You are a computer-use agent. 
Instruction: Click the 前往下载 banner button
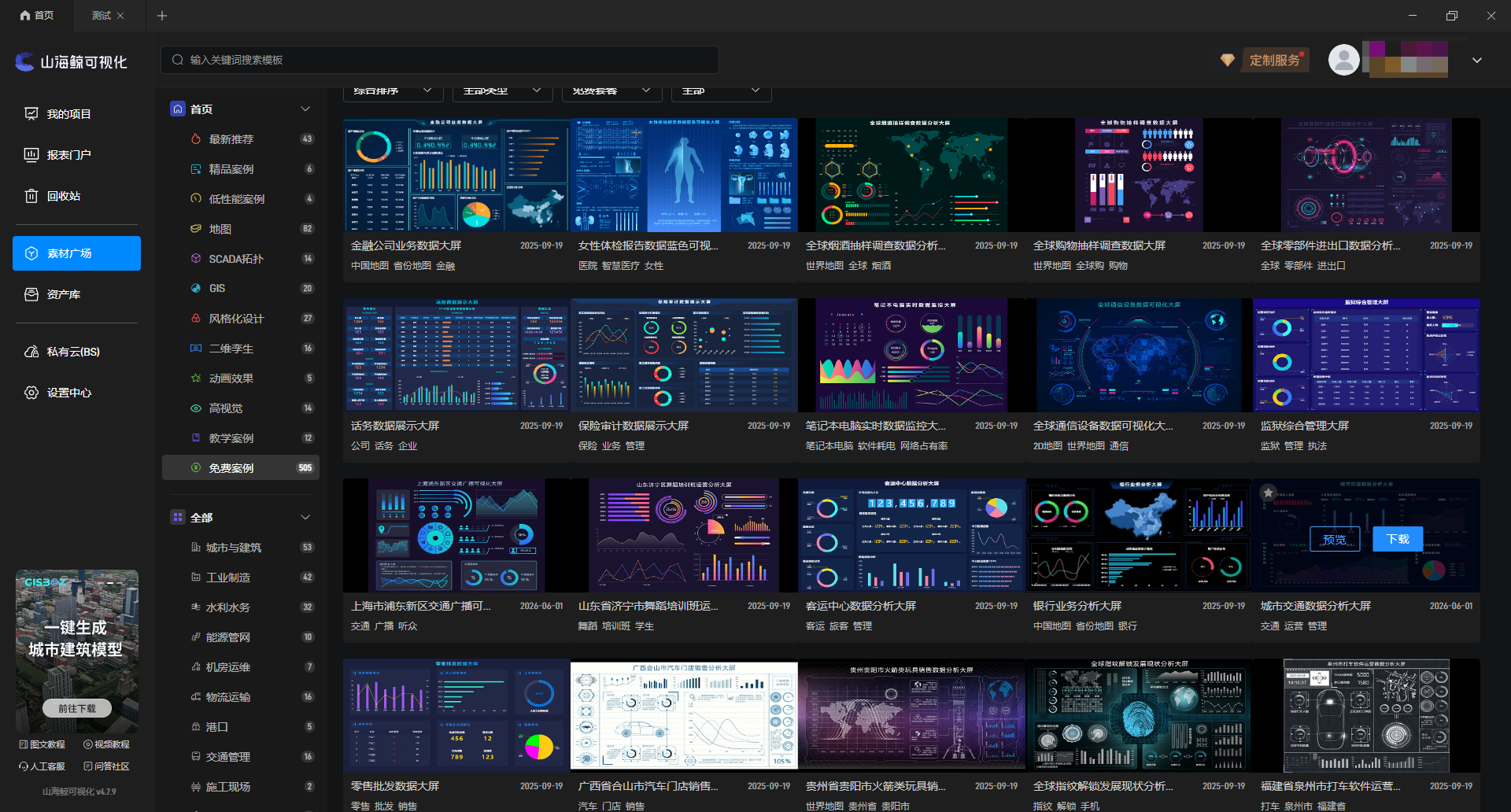tap(77, 708)
